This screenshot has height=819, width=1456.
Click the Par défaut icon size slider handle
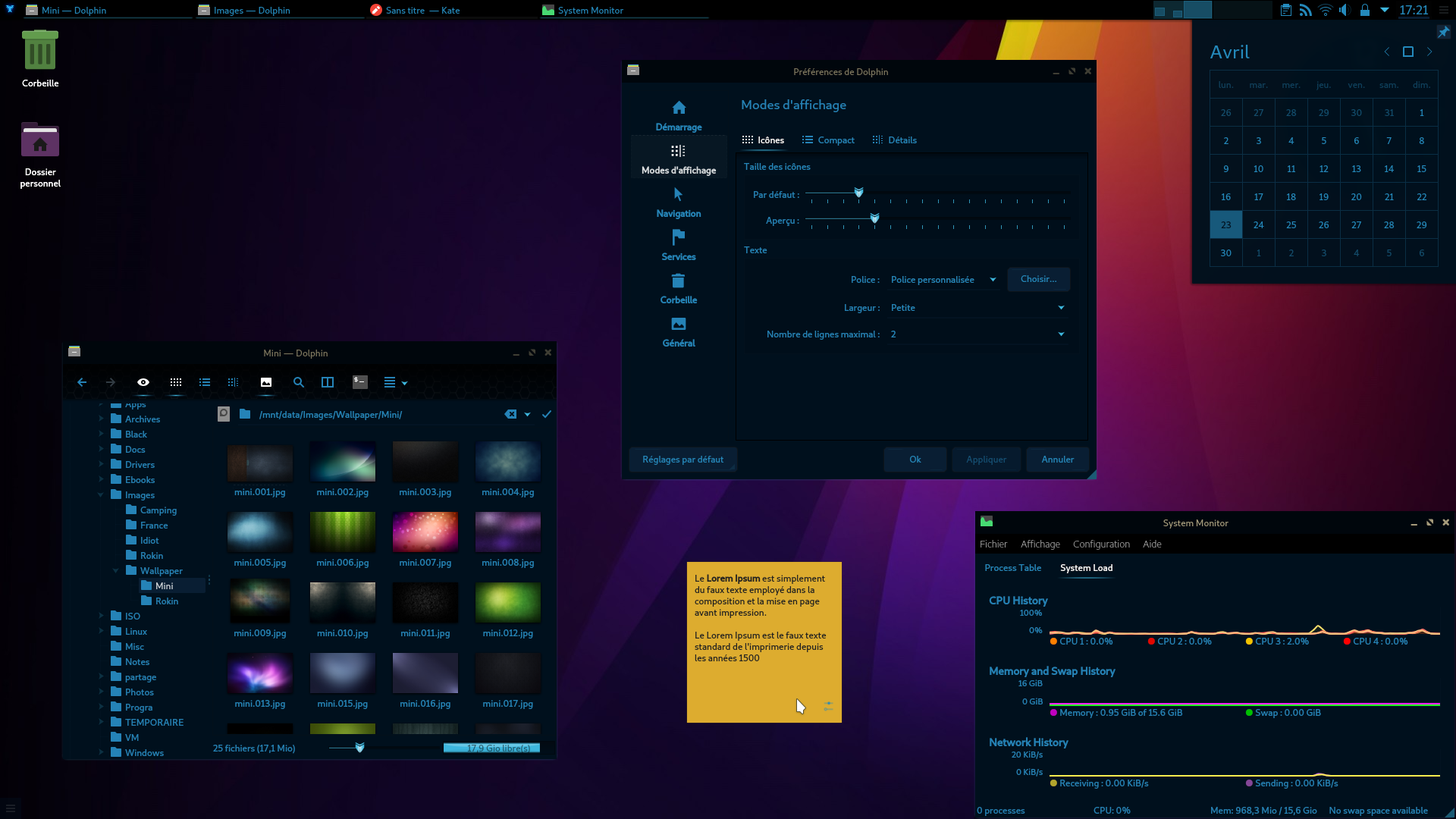[858, 193]
